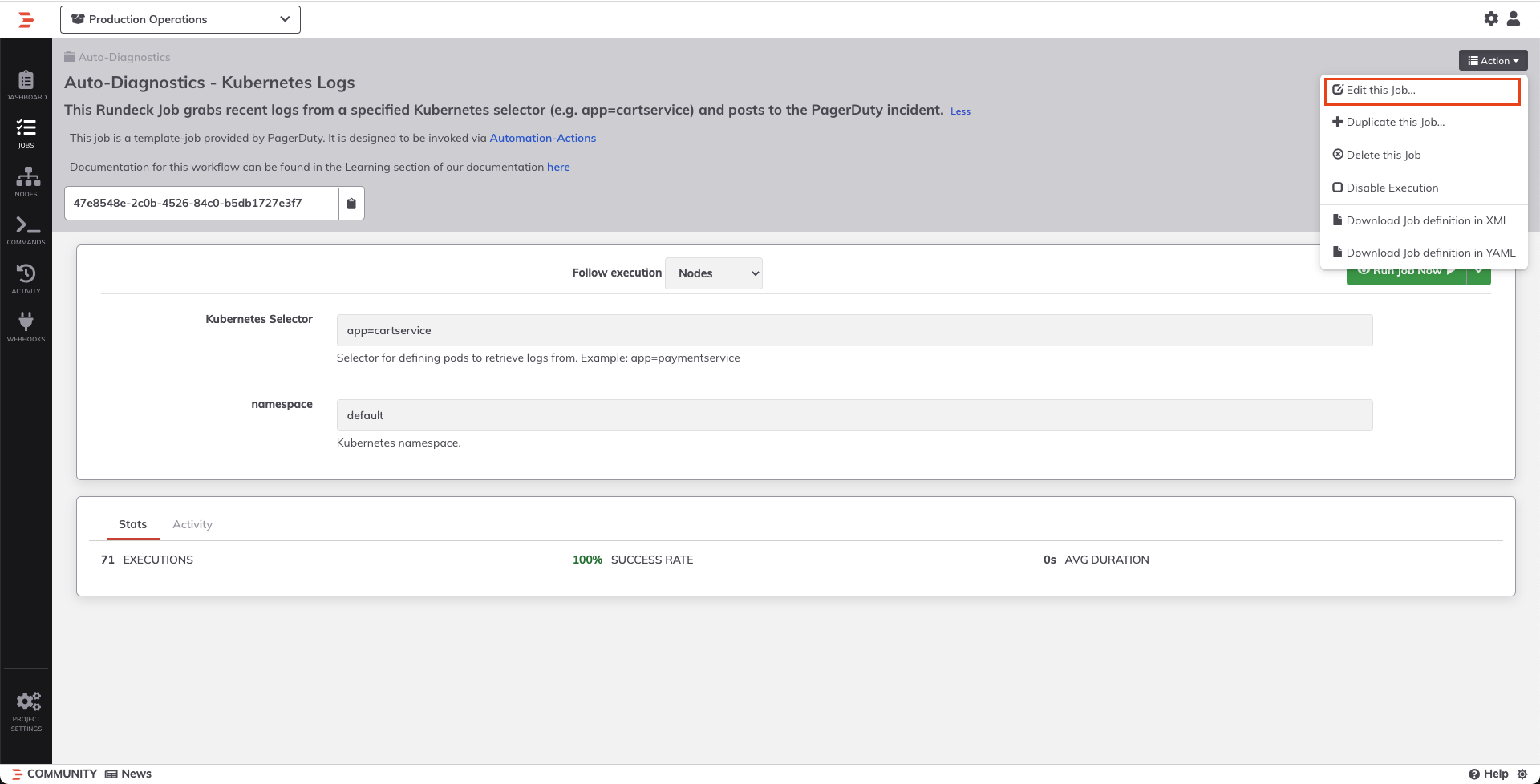The image size is (1540, 784).
Task: Download Job definition in XML
Action: point(1424,220)
